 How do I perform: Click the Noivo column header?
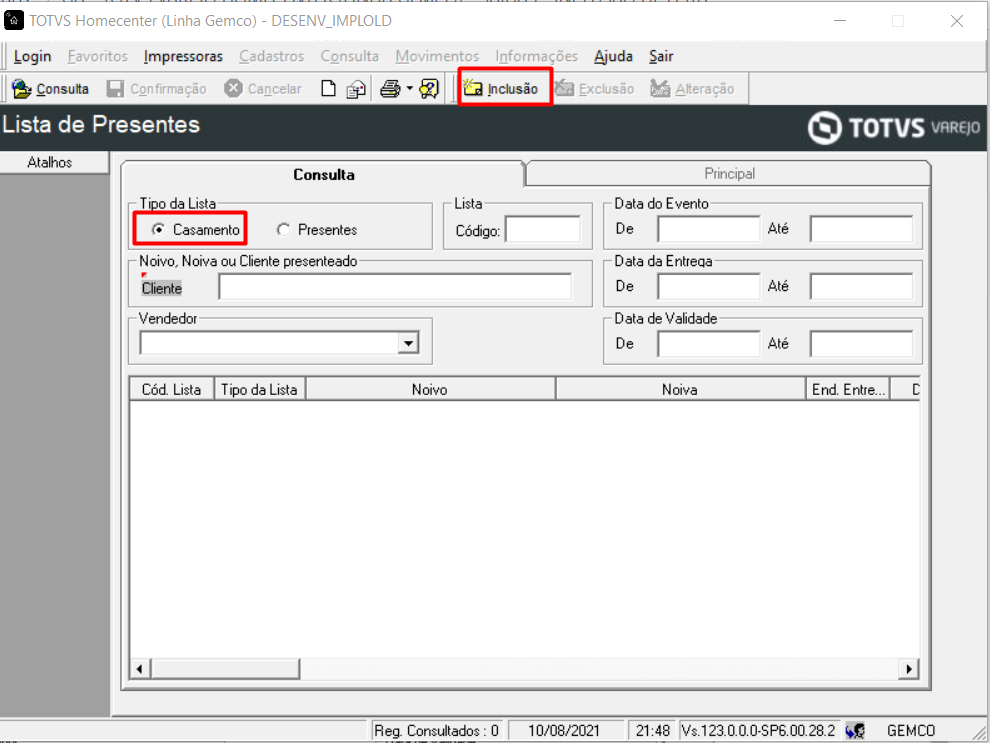click(430, 389)
